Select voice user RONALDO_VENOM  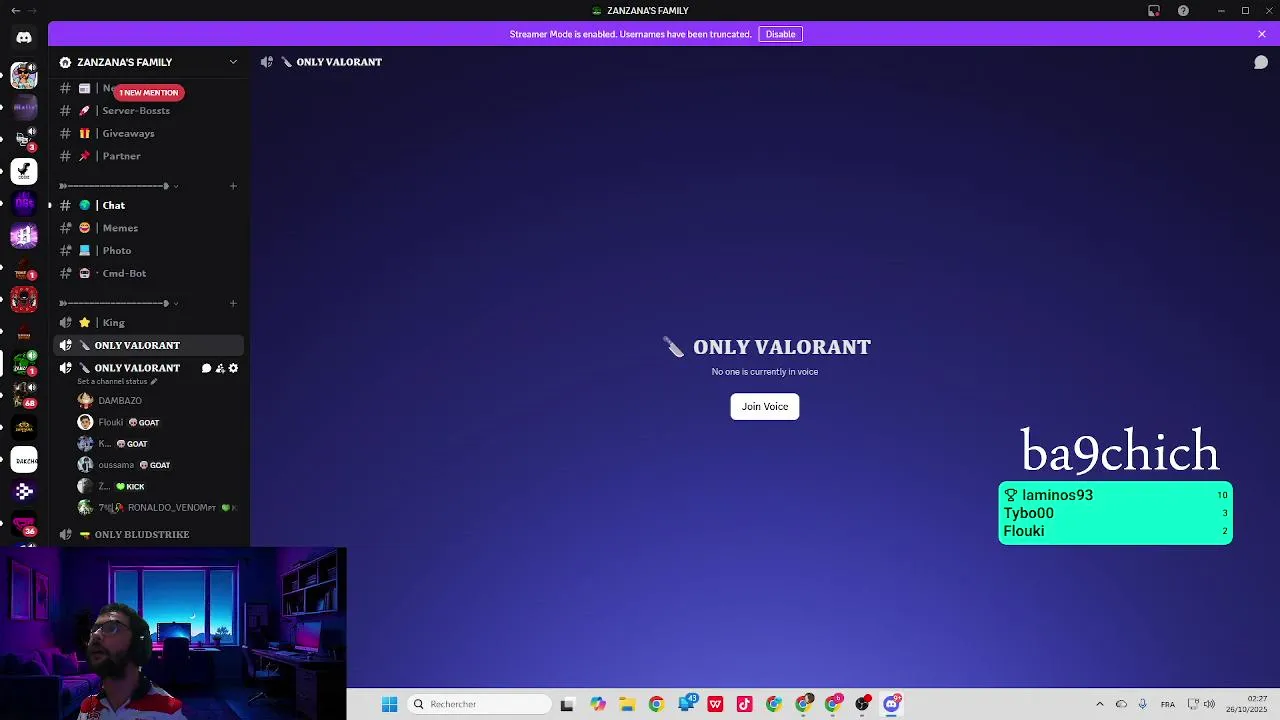[x=158, y=508]
